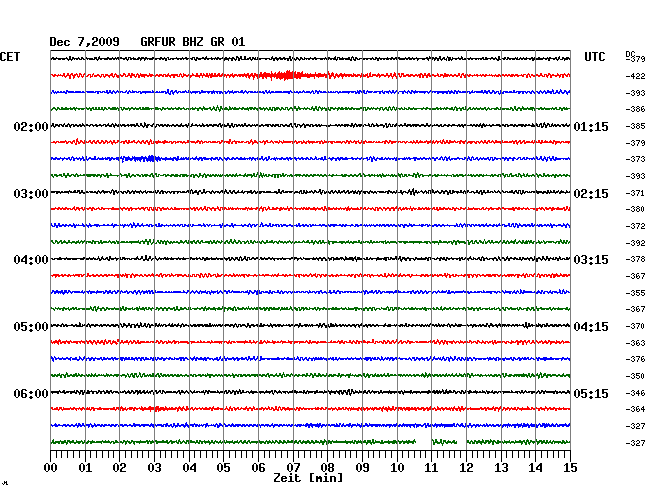
Task: Click the date label 'Dec 7,2009'
Action: point(85,42)
